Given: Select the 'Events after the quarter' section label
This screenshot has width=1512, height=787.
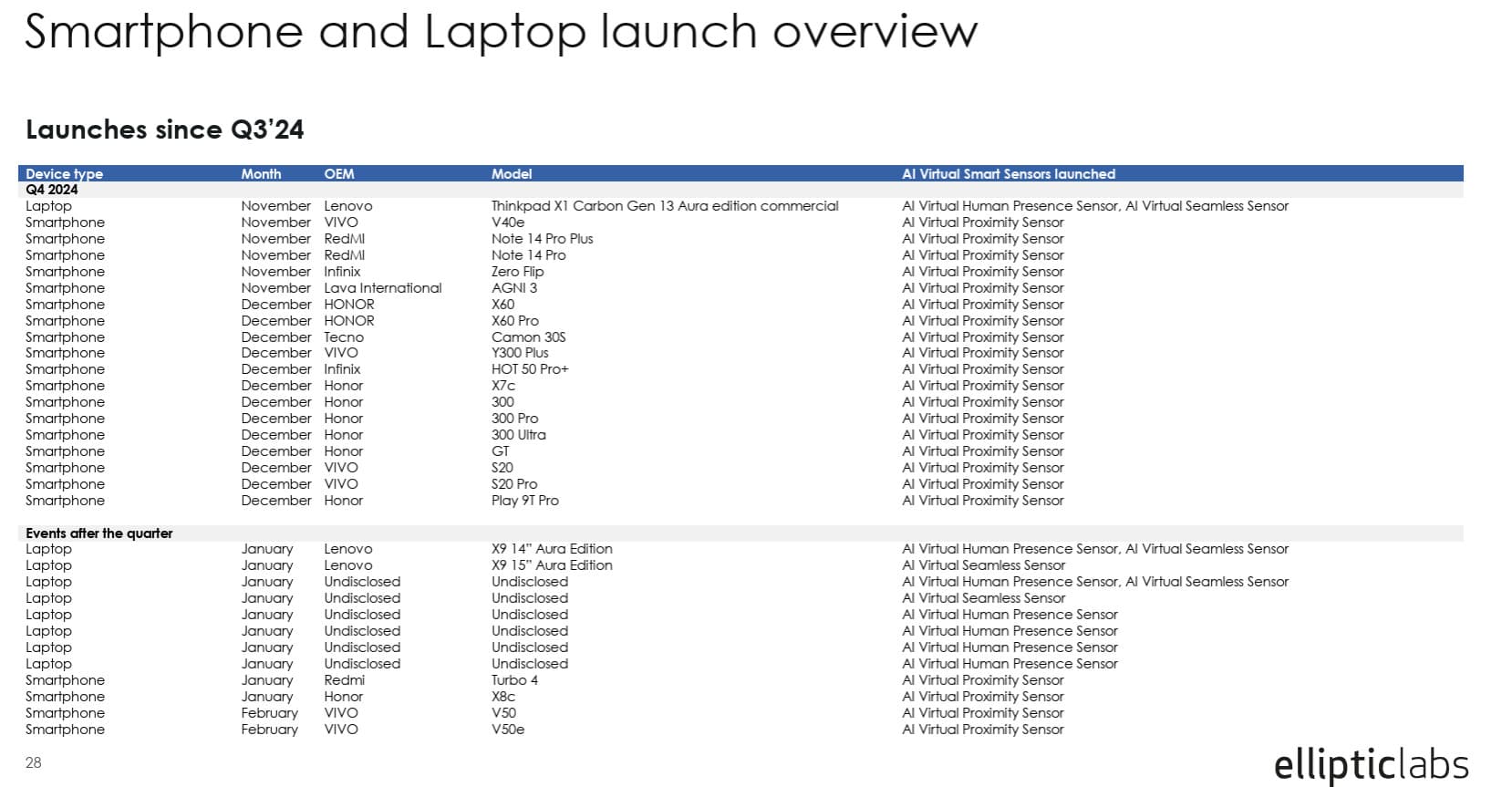Looking at the screenshot, I should (x=99, y=533).
